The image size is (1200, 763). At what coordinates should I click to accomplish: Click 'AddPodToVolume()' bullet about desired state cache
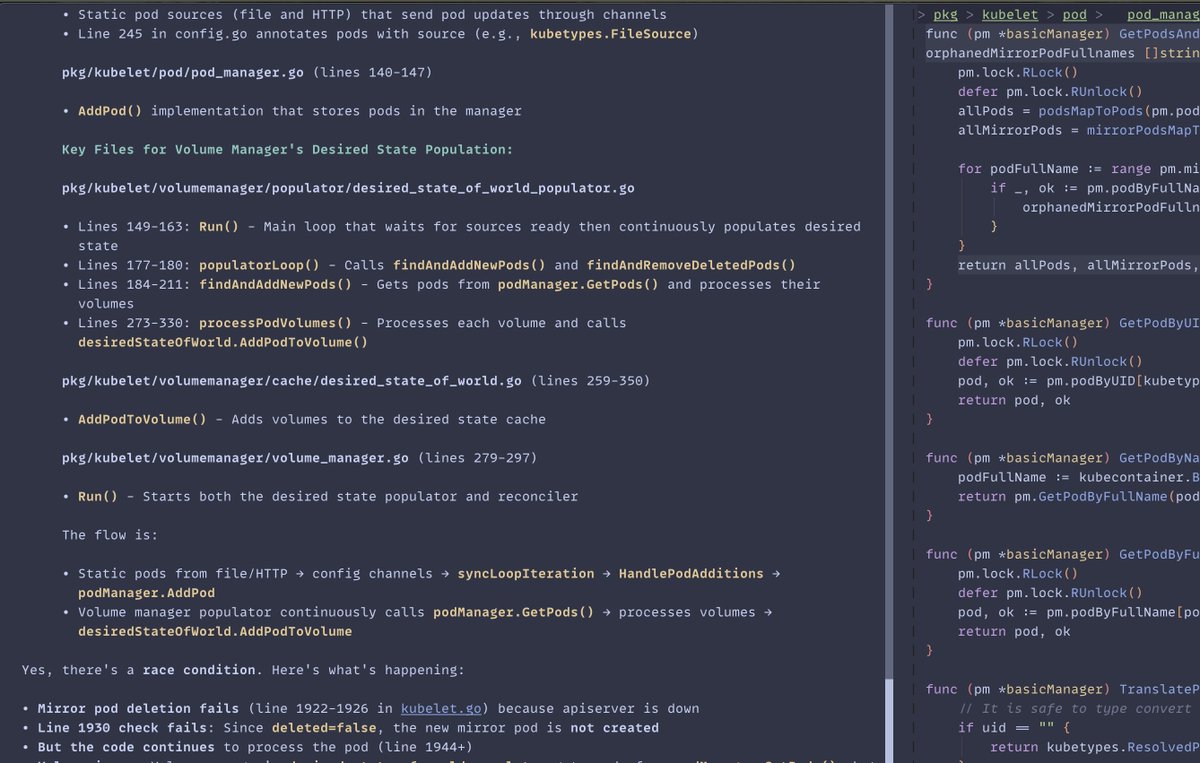(x=142, y=419)
